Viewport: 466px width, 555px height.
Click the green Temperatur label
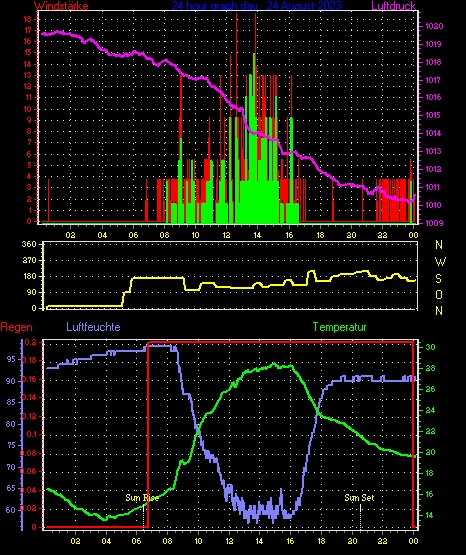click(339, 327)
